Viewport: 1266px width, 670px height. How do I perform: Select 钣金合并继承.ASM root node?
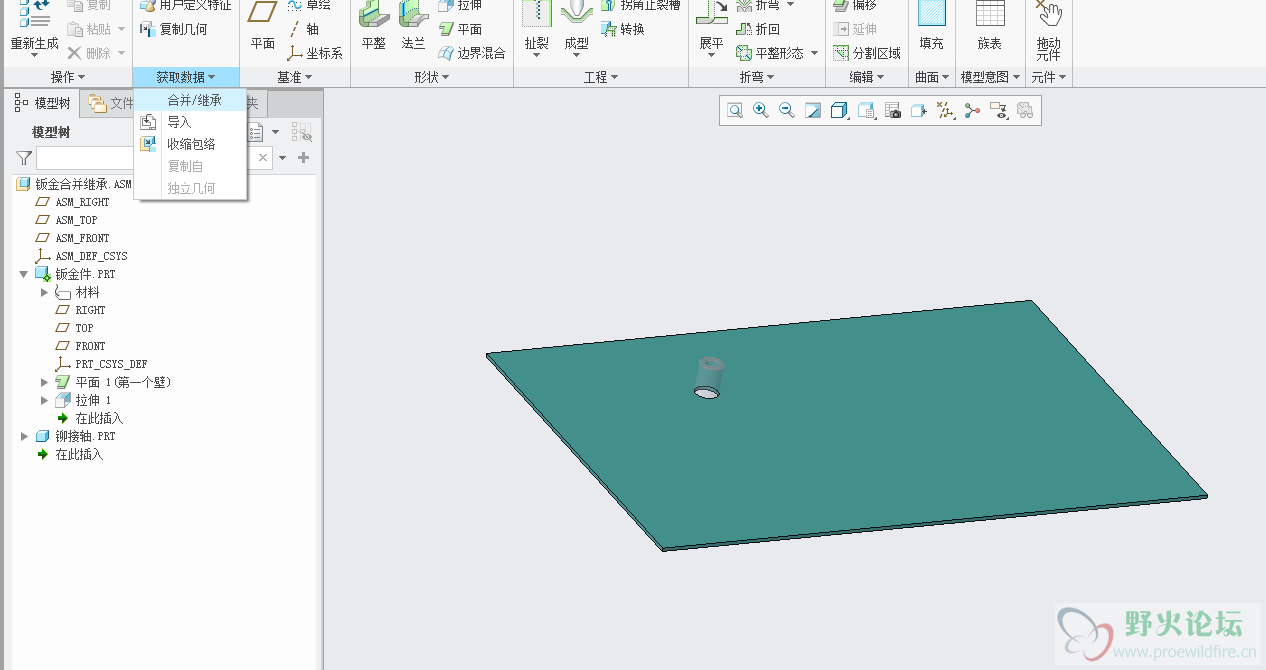click(x=83, y=184)
